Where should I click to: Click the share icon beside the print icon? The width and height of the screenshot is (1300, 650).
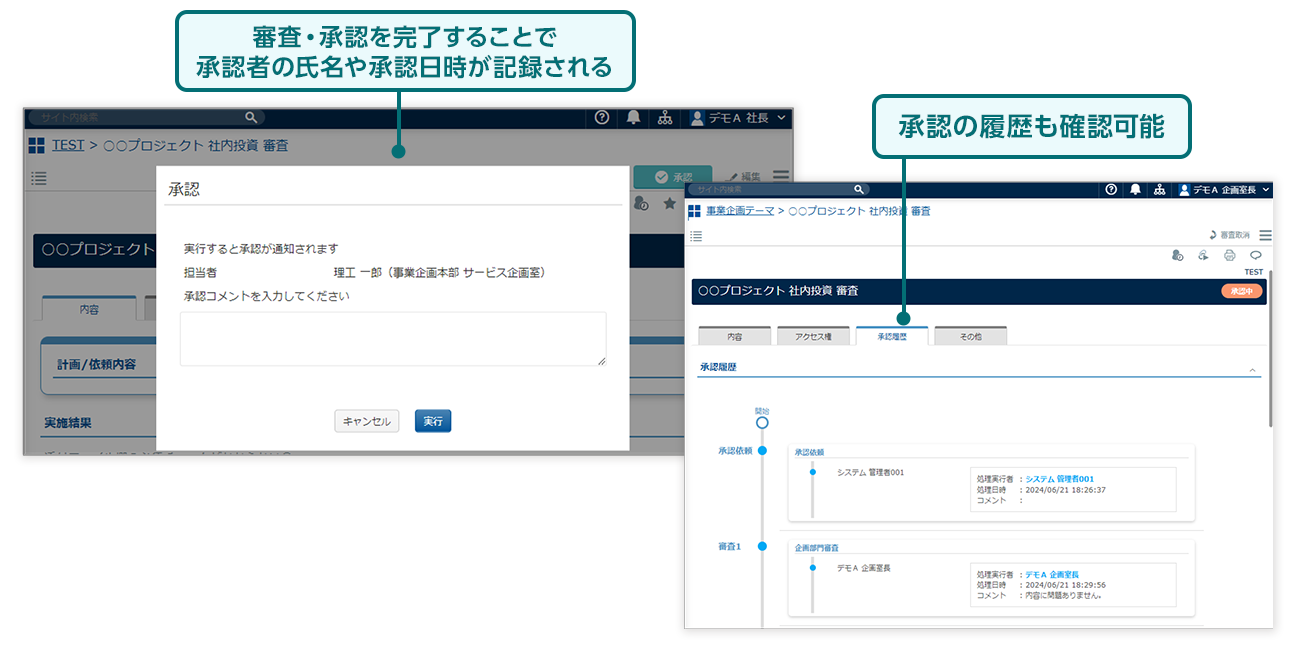[x=1203, y=255]
